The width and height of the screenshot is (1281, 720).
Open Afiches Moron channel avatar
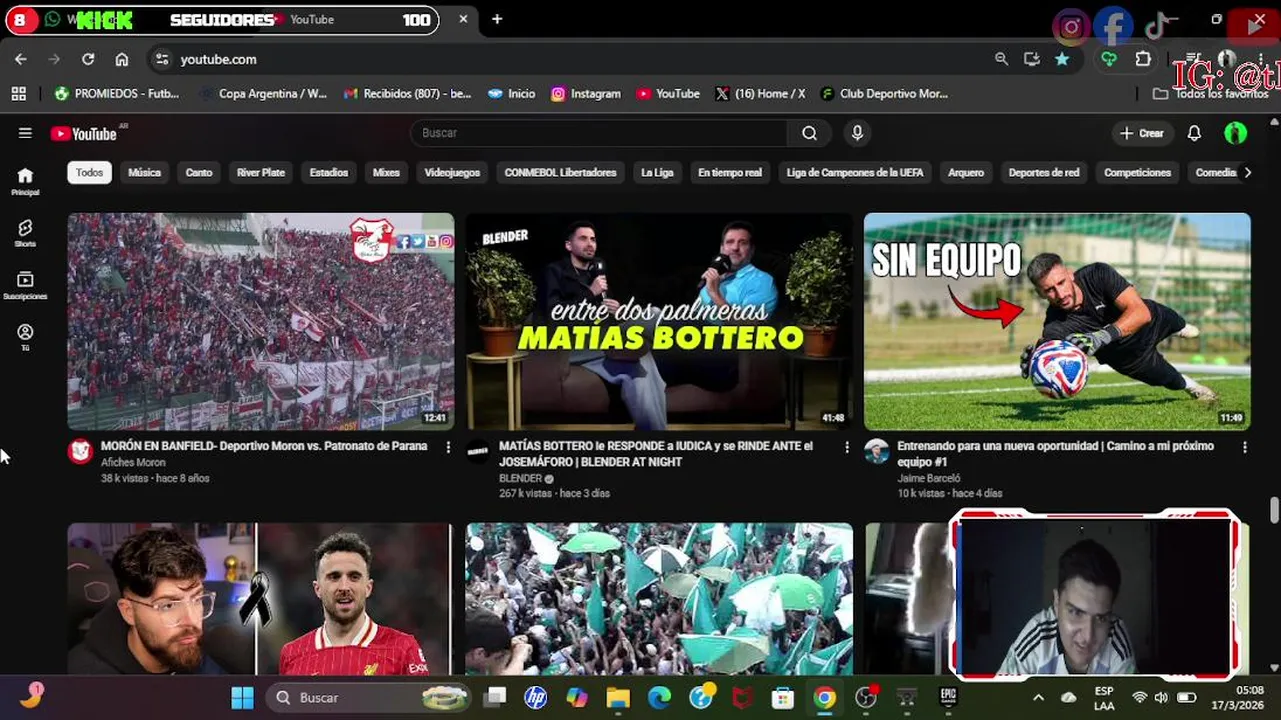[x=80, y=451]
